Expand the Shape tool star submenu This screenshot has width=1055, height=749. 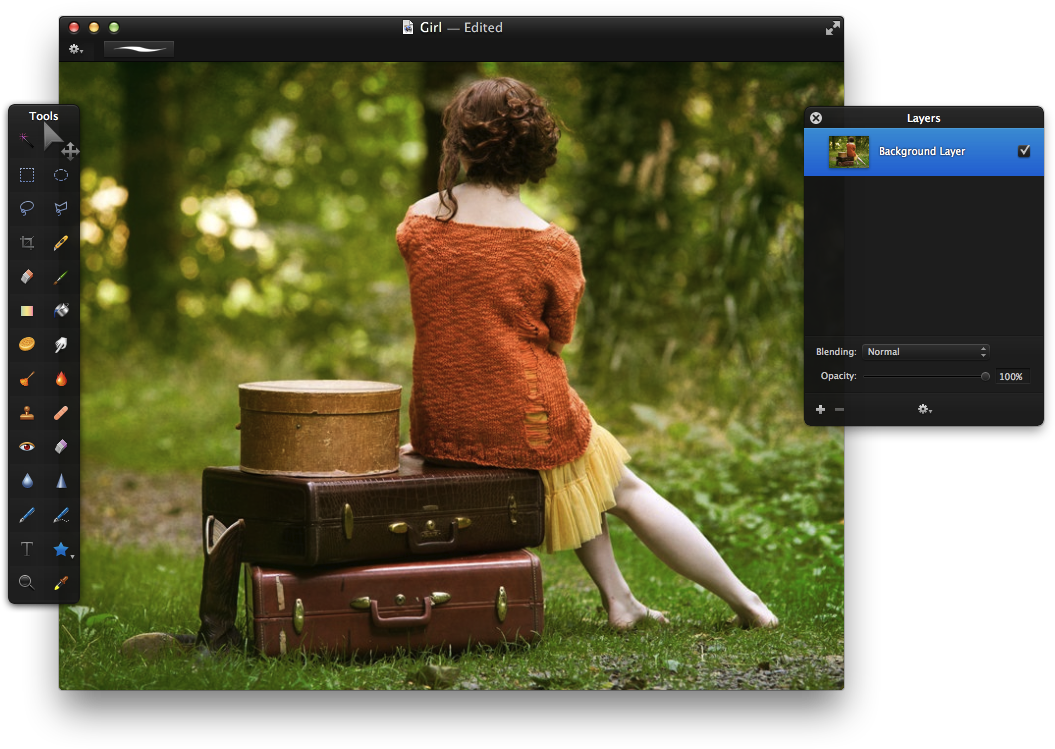pyautogui.click(x=63, y=549)
